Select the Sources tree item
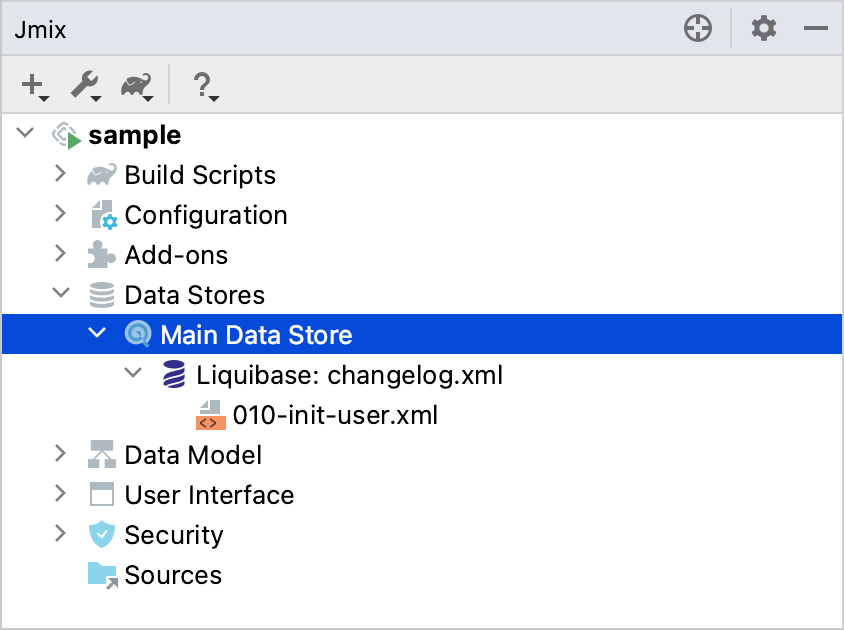Image resolution: width=844 pixels, height=630 pixels. point(173,575)
